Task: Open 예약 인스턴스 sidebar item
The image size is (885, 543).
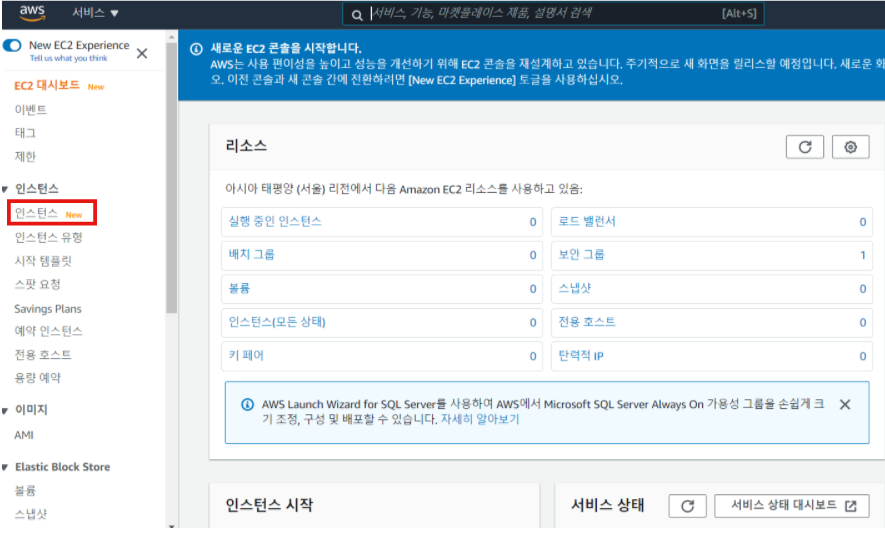Action: point(49,331)
